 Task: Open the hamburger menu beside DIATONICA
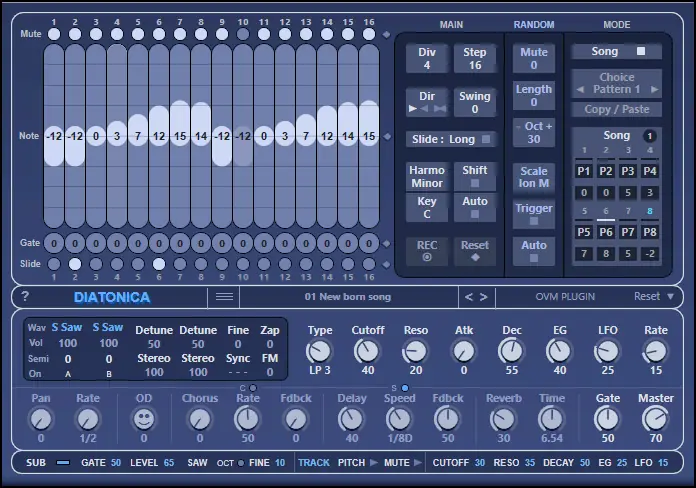pyautogui.click(x=224, y=297)
